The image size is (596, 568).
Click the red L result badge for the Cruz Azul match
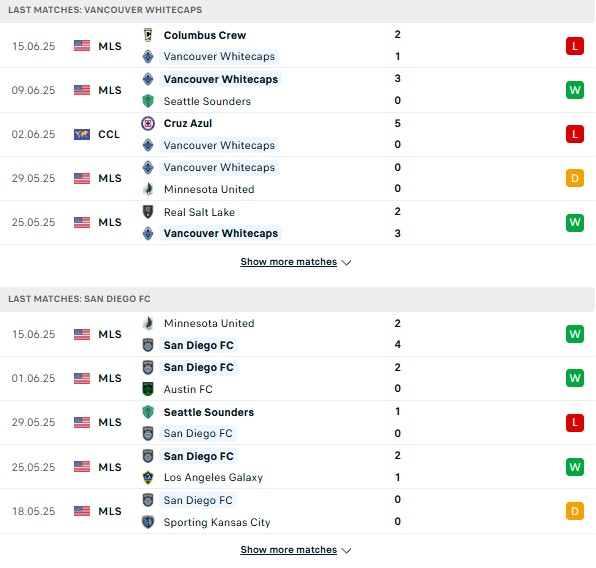[x=575, y=134]
